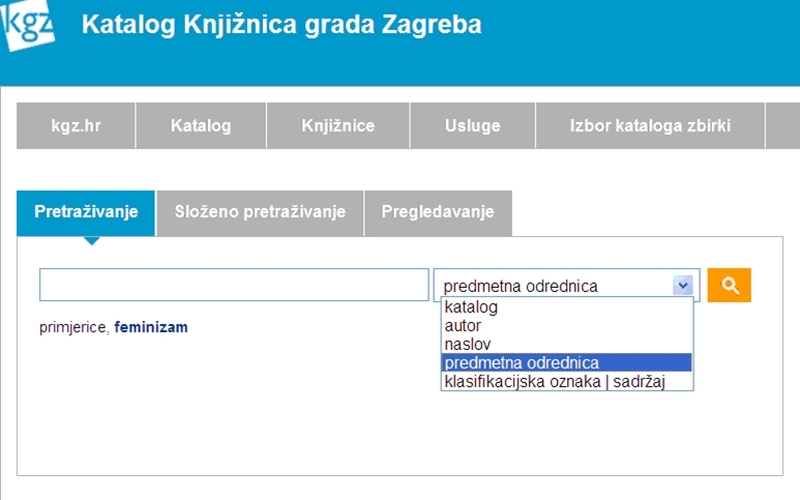
Task: Focus the search text input field
Action: [234, 285]
